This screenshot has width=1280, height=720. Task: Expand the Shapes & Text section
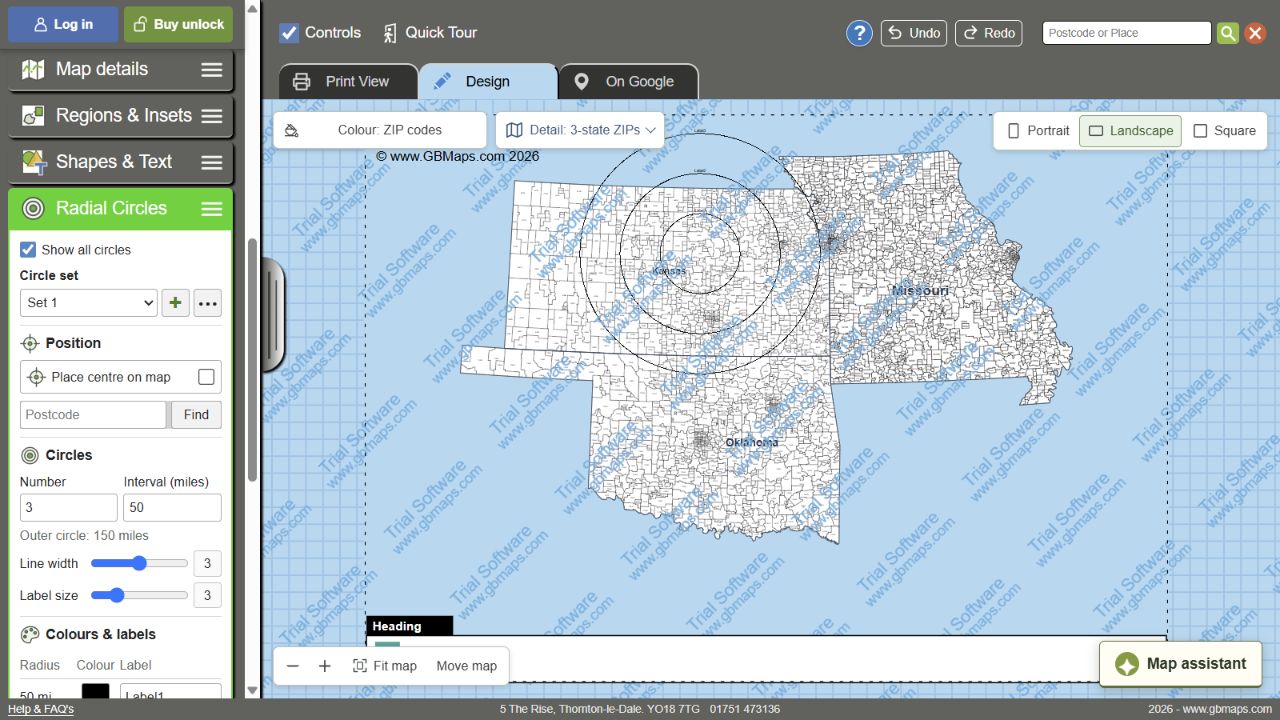(x=121, y=162)
